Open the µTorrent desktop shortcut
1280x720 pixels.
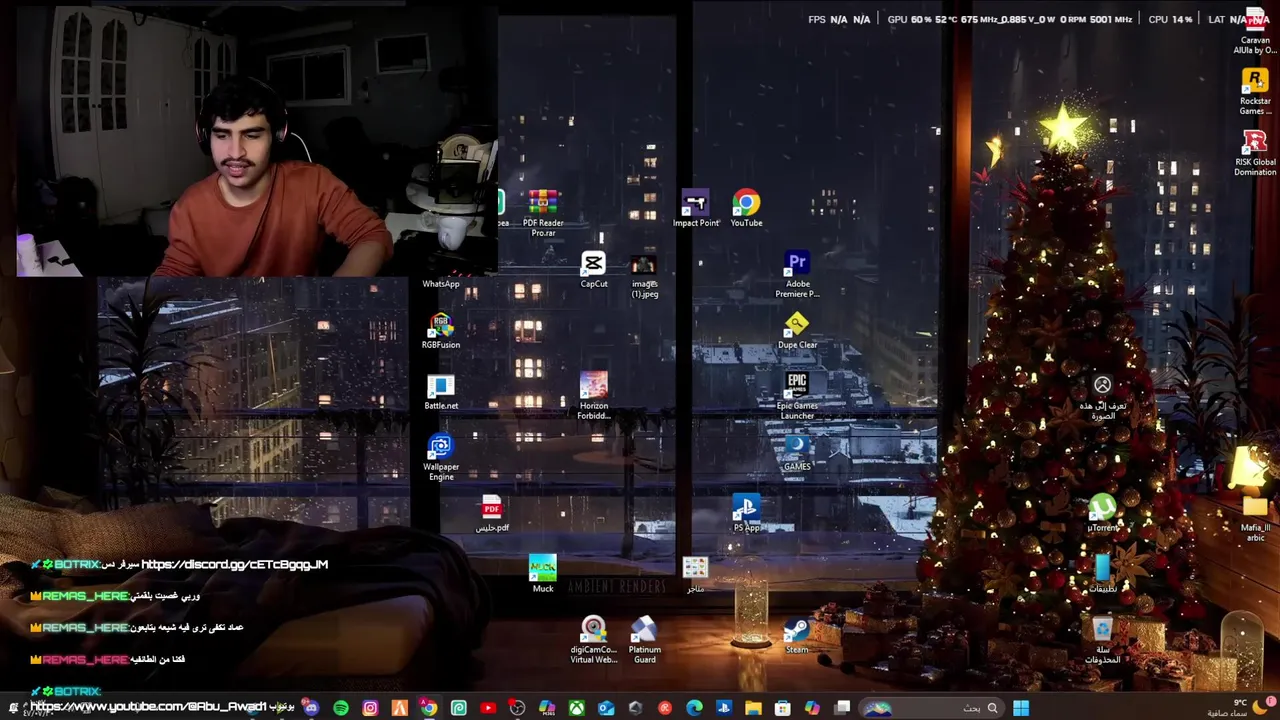click(x=1102, y=514)
